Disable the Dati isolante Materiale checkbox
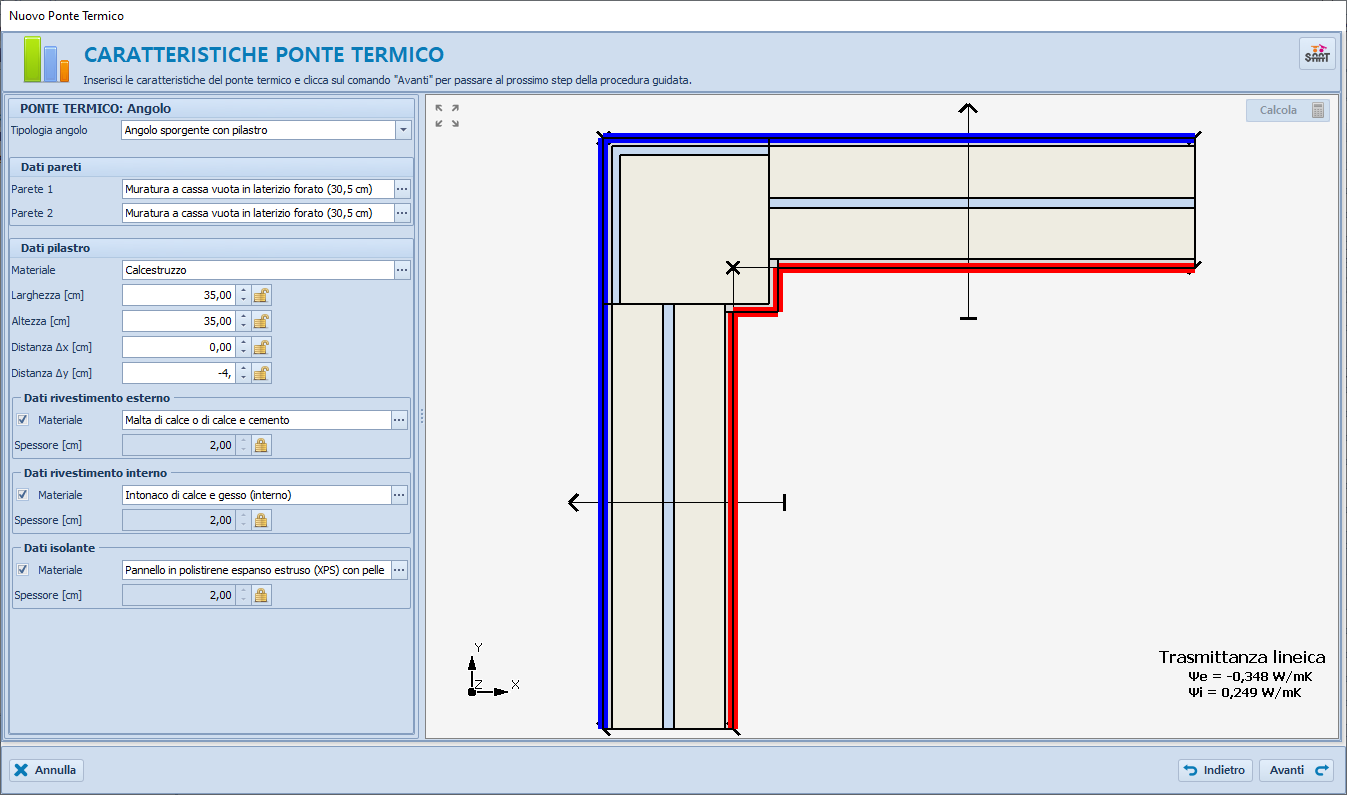Viewport: 1347px width, 795px height. pos(23,570)
